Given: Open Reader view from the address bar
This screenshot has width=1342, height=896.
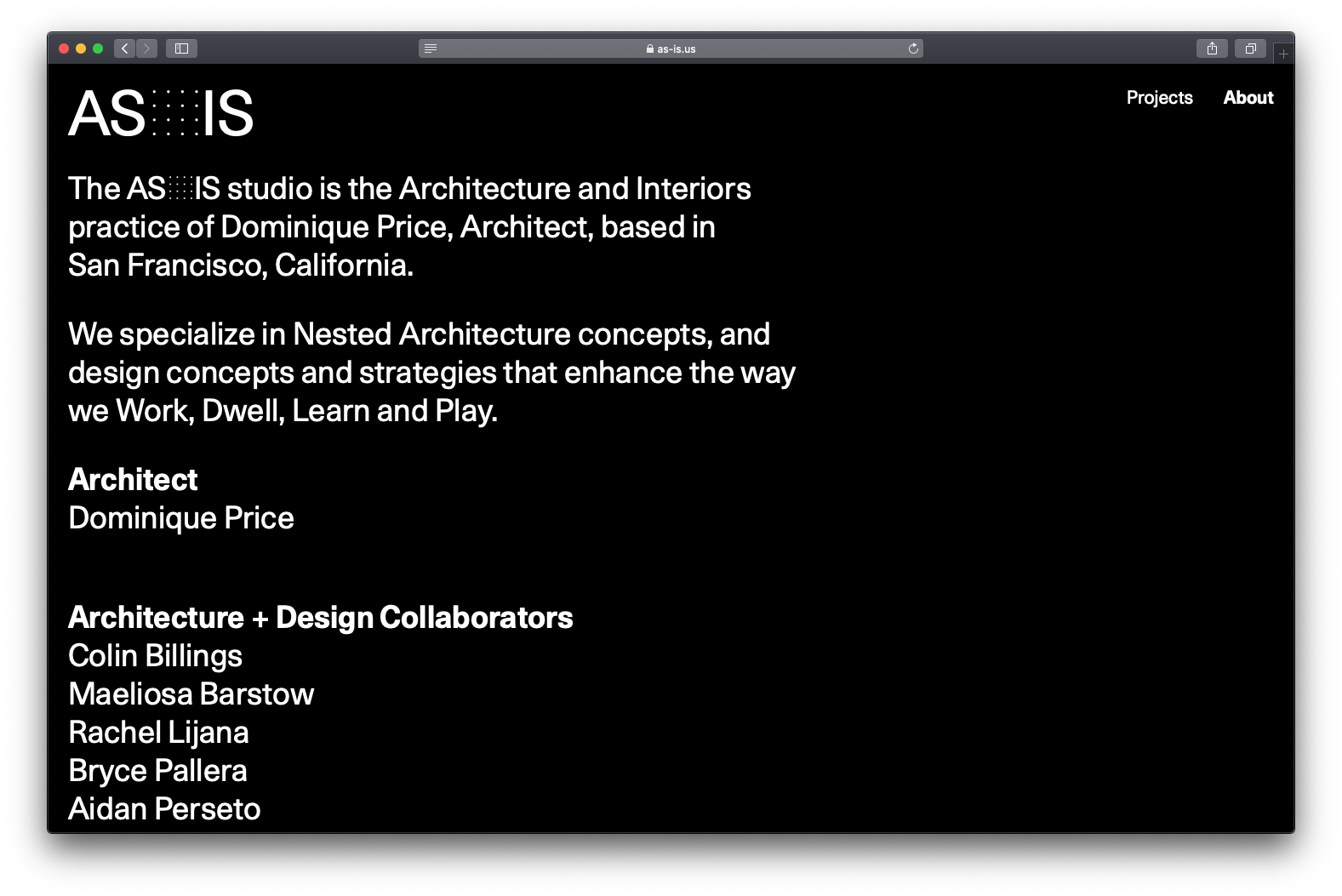Looking at the screenshot, I should 431,49.
